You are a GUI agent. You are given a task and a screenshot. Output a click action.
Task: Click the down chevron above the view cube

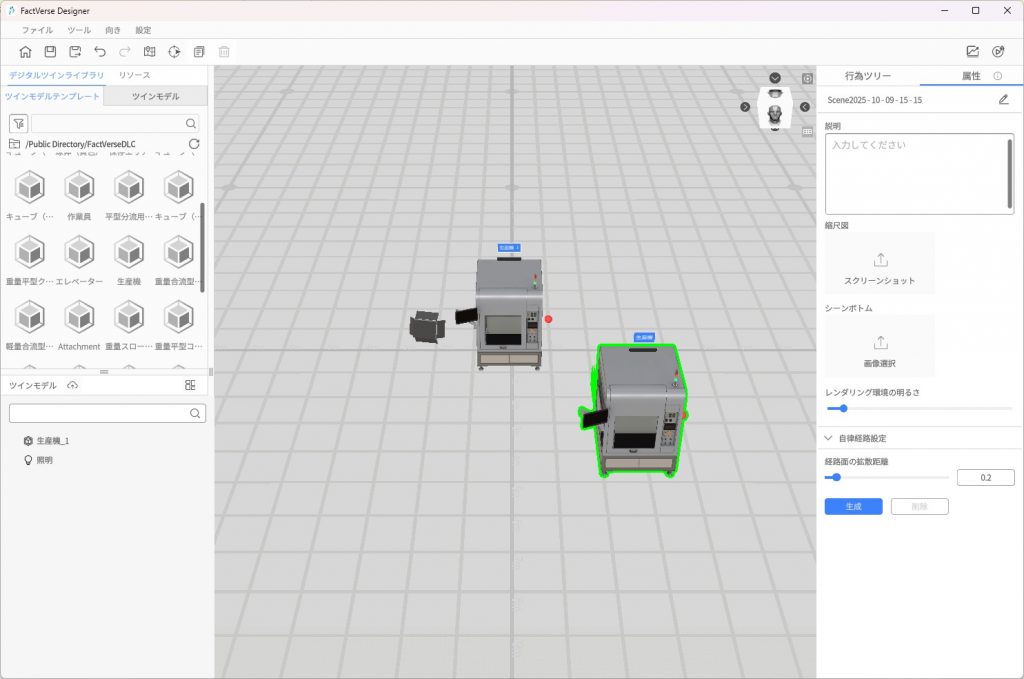point(775,78)
